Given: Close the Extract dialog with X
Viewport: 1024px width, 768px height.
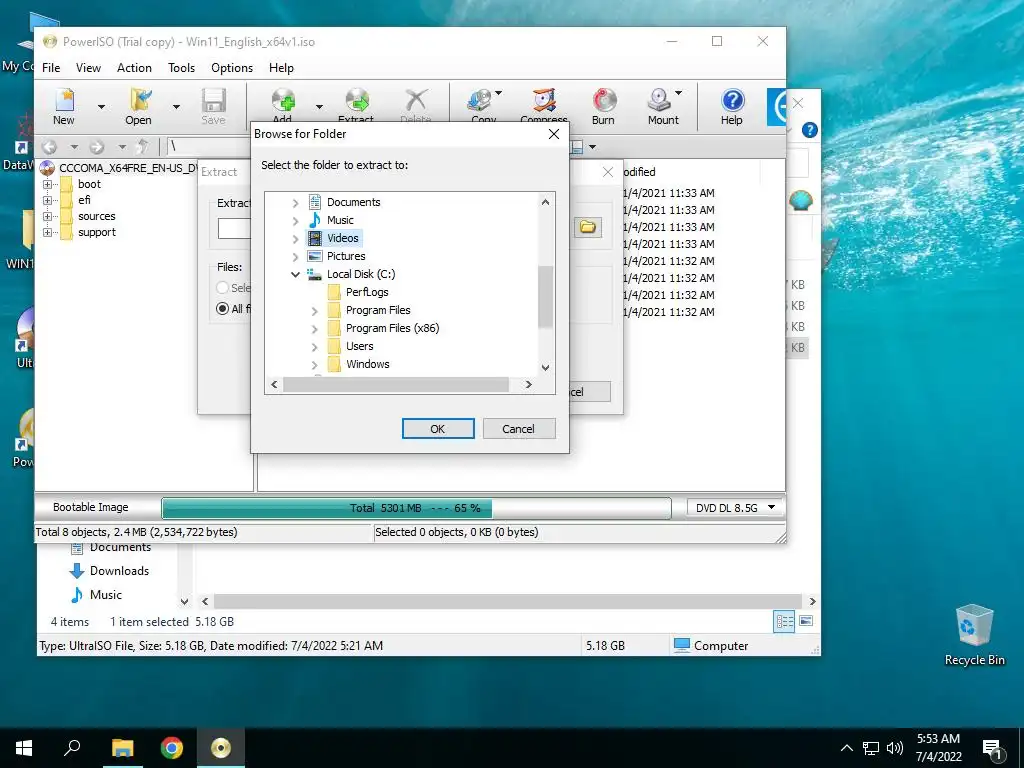Looking at the screenshot, I should click(608, 172).
